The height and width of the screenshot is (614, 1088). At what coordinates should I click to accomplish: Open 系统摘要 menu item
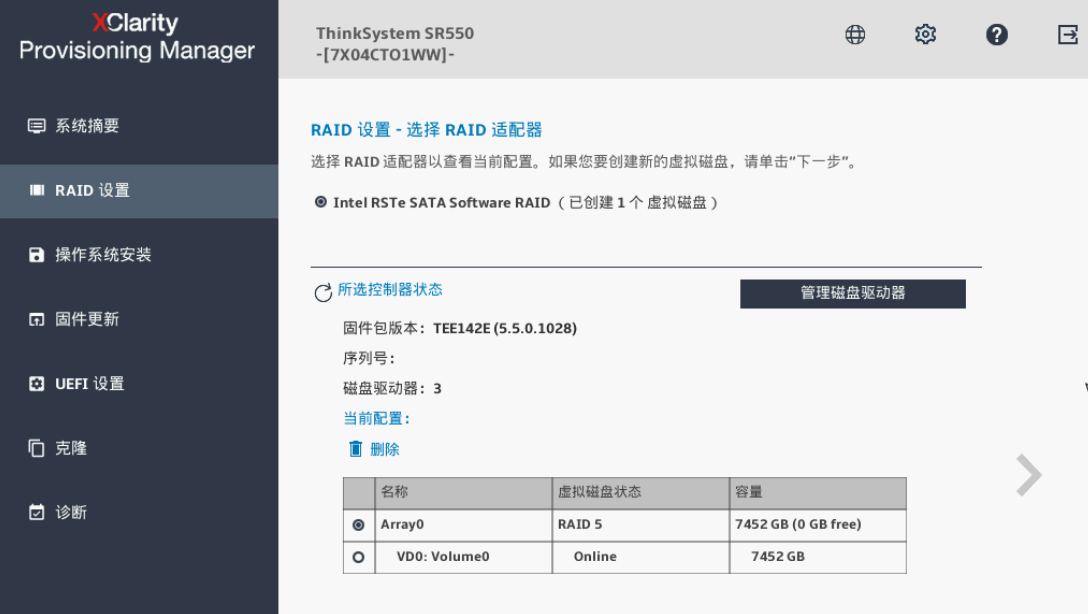[x=139, y=126]
